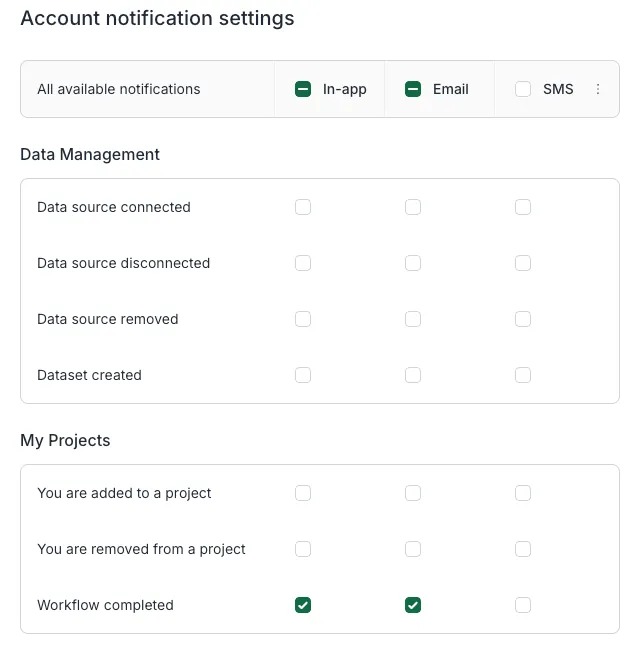Check In-app for Data source disconnected
The height and width of the screenshot is (655, 641).
pos(303,263)
